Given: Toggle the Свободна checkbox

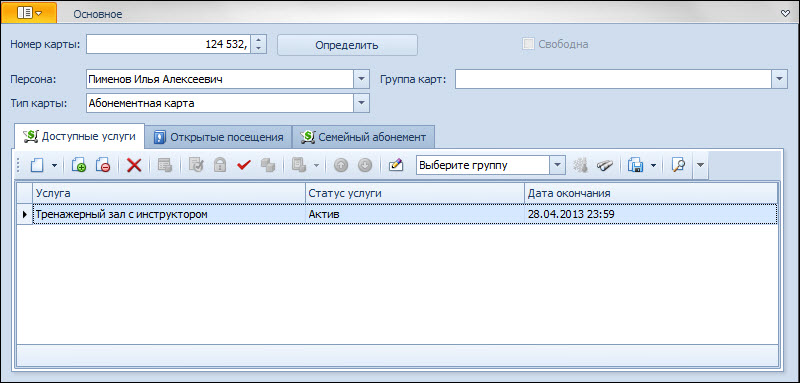Looking at the screenshot, I should [528, 44].
